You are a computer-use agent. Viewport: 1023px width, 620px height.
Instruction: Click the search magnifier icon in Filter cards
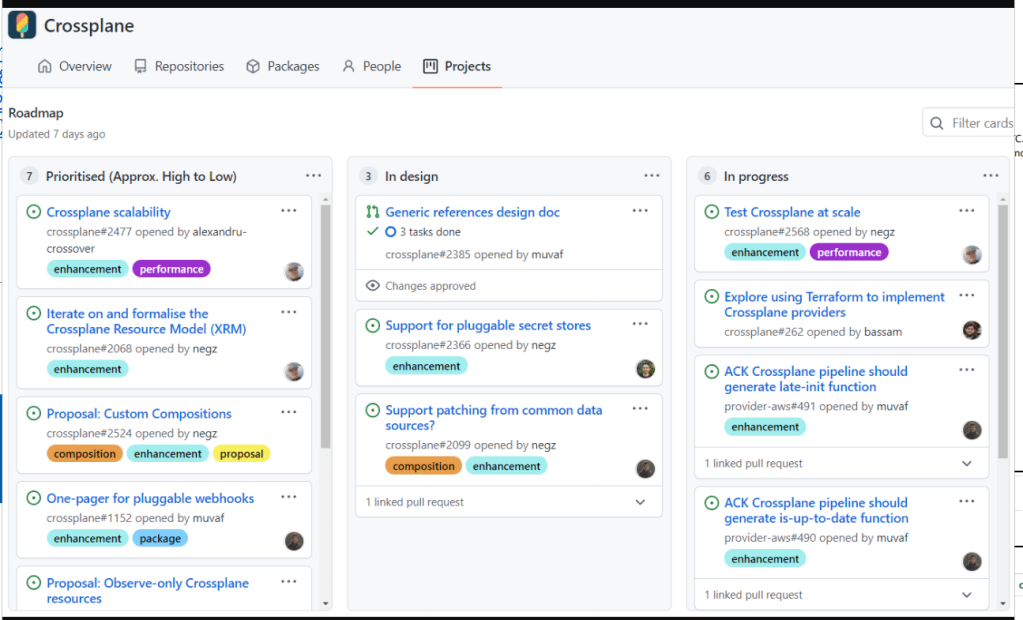tap(937, 123)
